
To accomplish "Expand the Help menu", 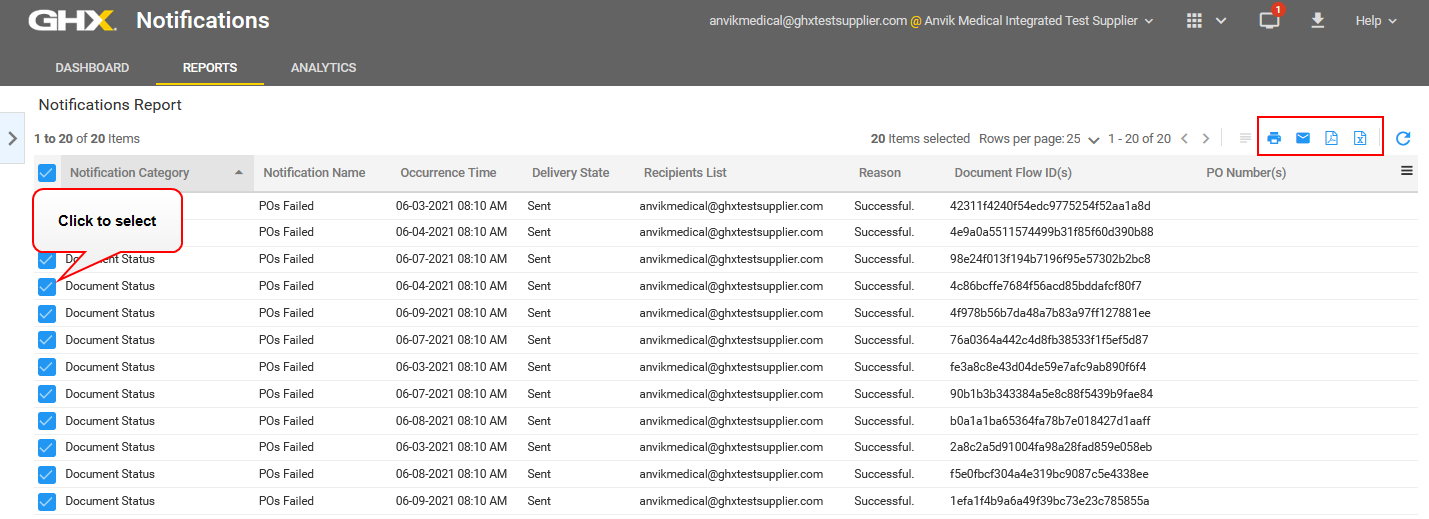I will coord(1375,21).
